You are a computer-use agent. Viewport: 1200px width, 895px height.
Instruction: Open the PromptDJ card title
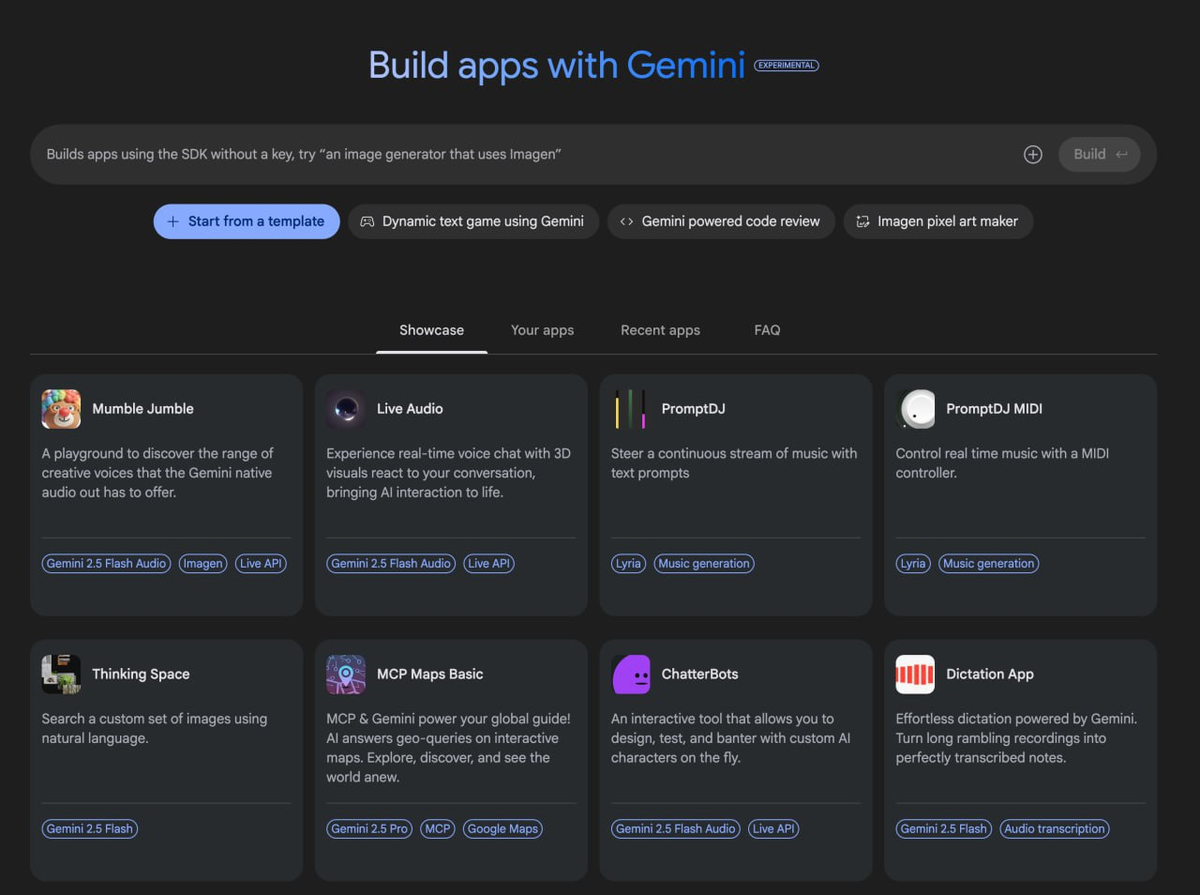click(x=693, y=409)
